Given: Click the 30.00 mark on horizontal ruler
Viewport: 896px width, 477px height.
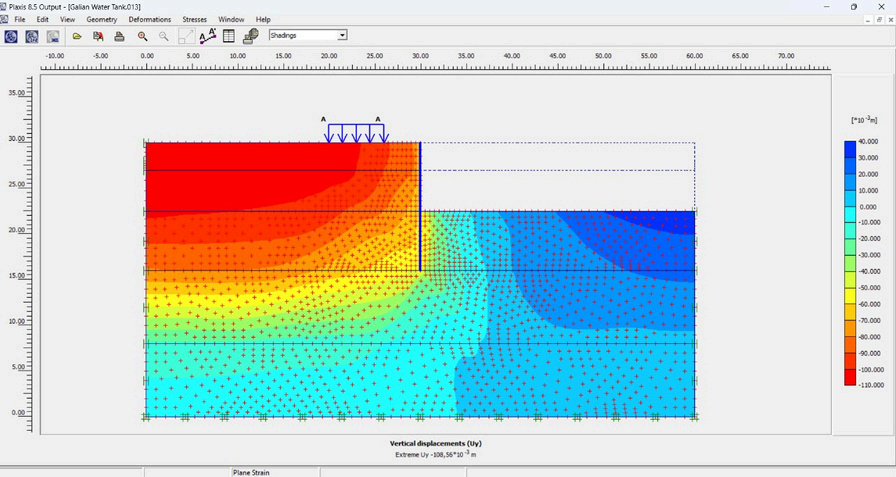Looking at the screenshot, I should click(x=420, y=56).
